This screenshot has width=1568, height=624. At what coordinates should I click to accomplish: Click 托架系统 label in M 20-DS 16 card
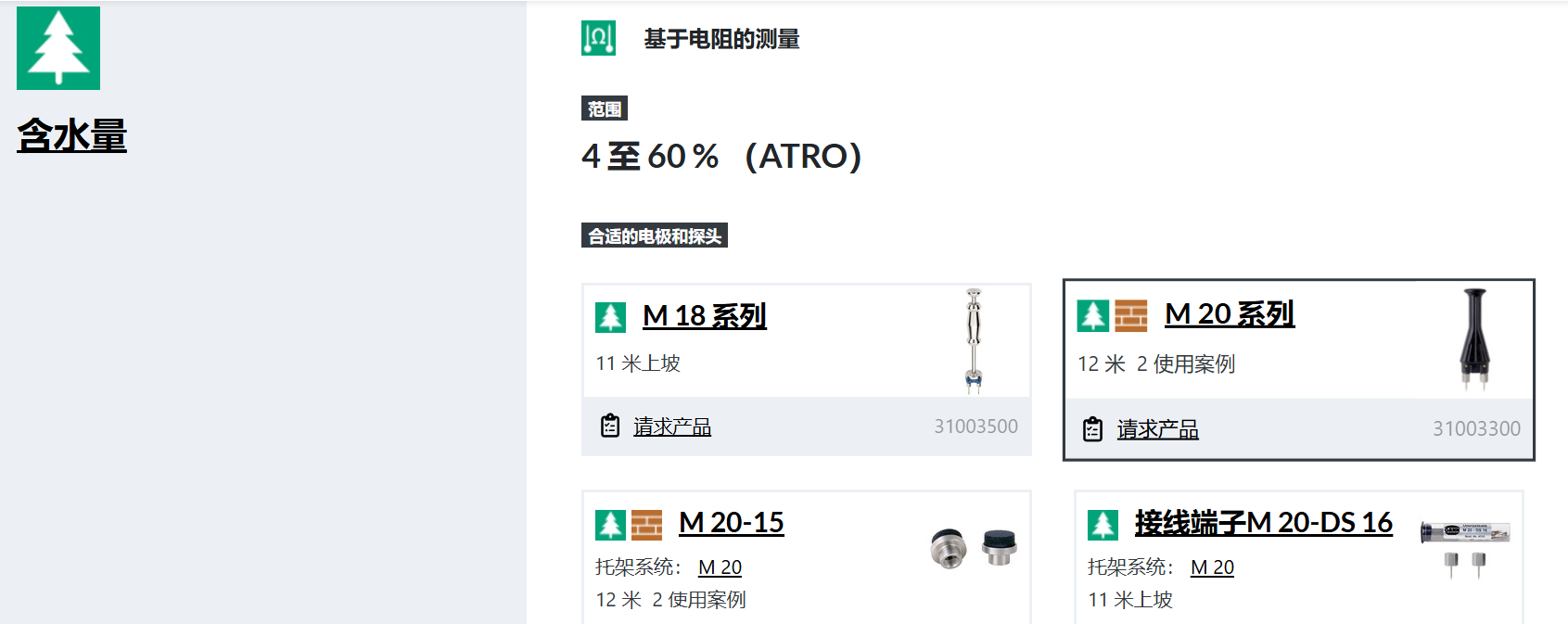pyautogui.click(x=1130, y=567)
